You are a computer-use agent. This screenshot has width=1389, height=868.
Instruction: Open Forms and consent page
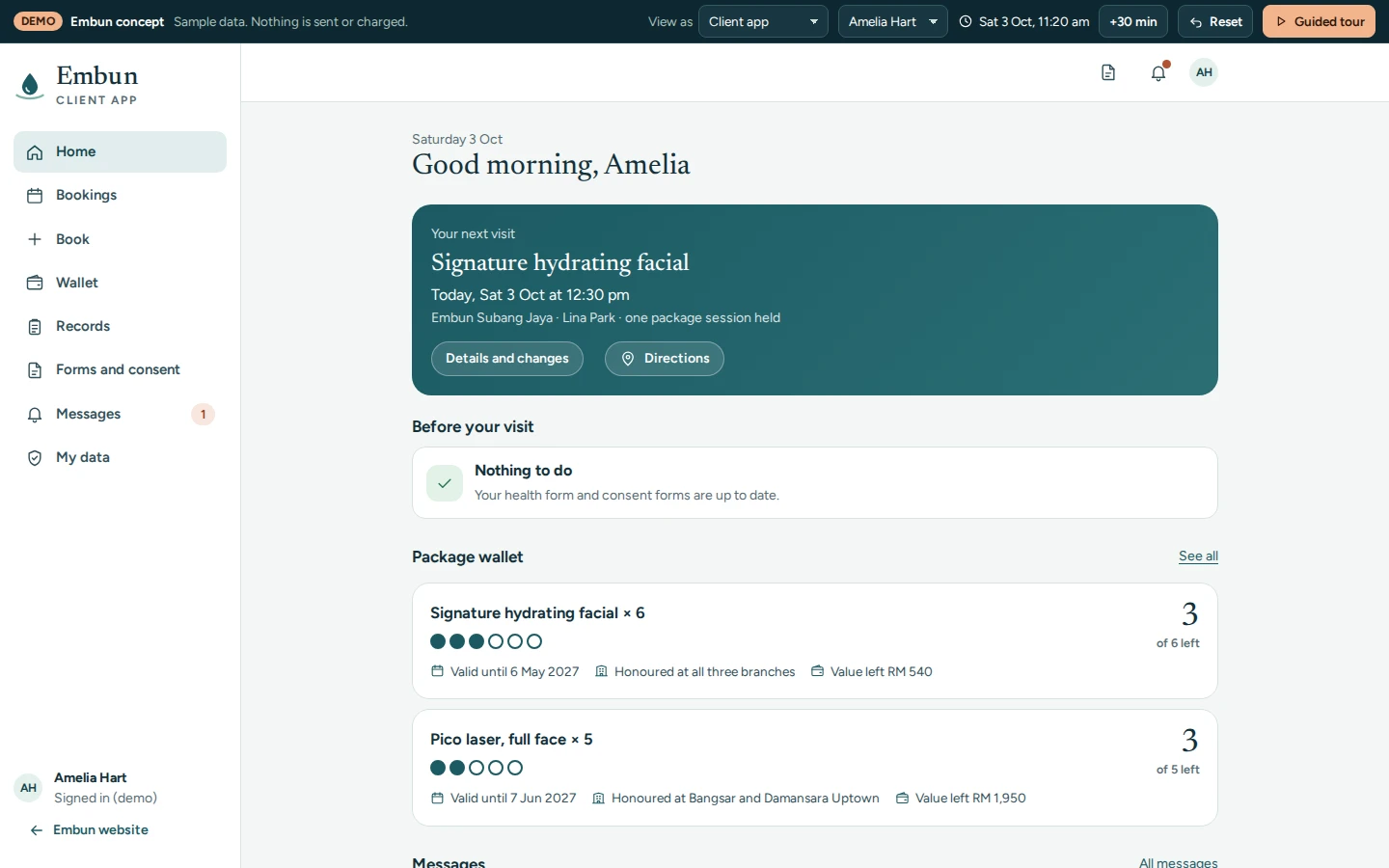[x=120, y=369]
